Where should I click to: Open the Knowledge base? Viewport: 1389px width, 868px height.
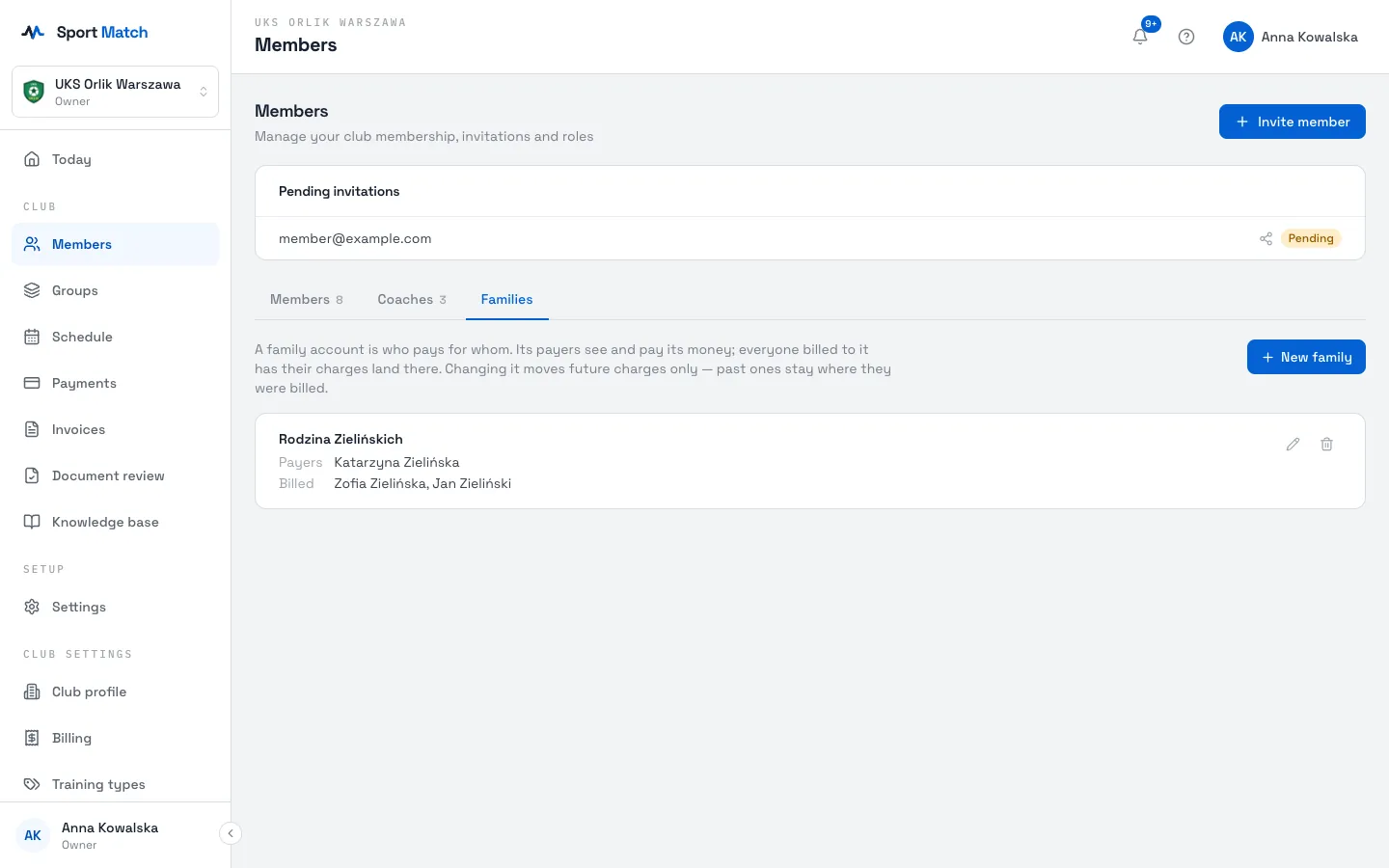click(115, 522)
